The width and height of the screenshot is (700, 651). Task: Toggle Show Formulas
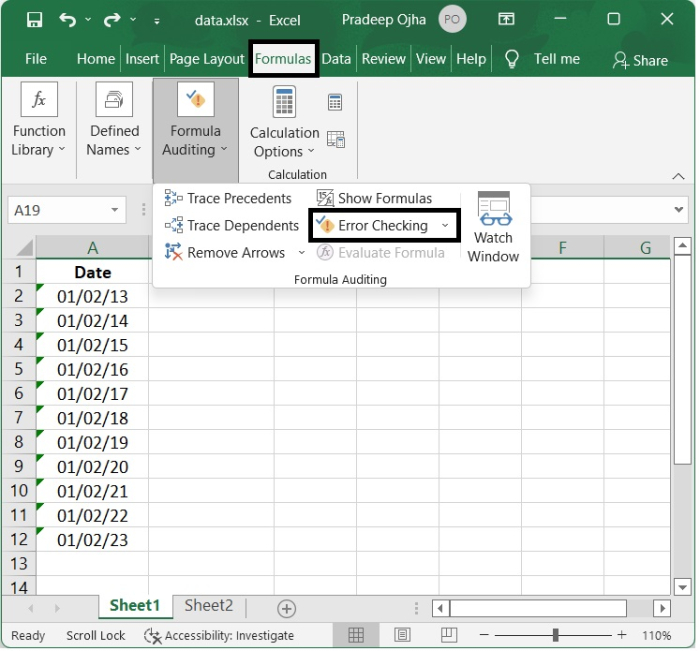click(x=374, y=198)
